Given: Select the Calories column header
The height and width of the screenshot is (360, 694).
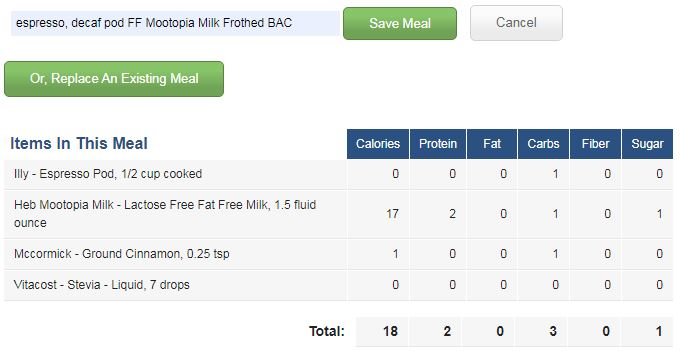Looking at the screenshot, I should [378, 144].
